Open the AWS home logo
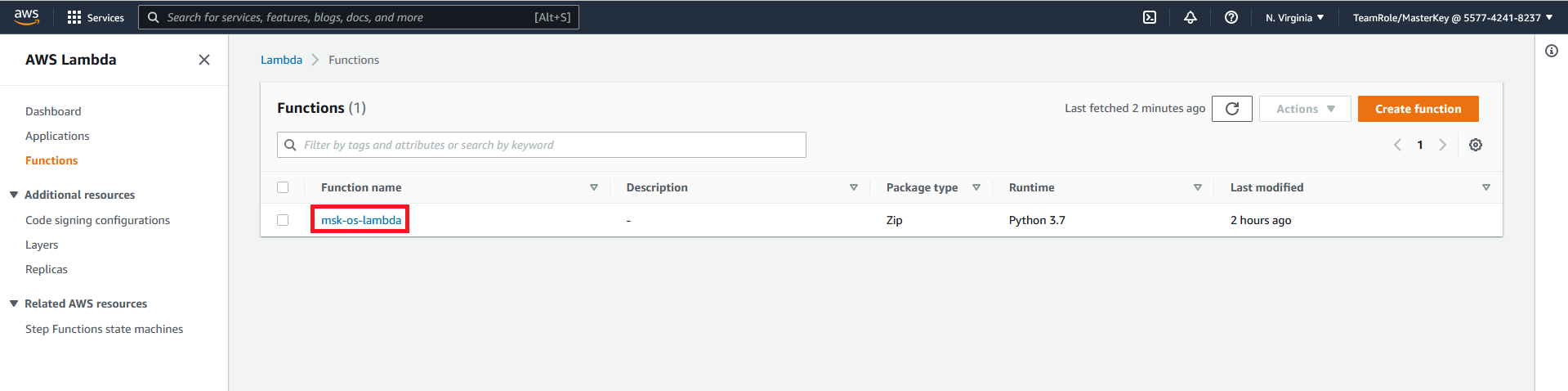Screen dimensions: 1568x391 tap(26, 17)
